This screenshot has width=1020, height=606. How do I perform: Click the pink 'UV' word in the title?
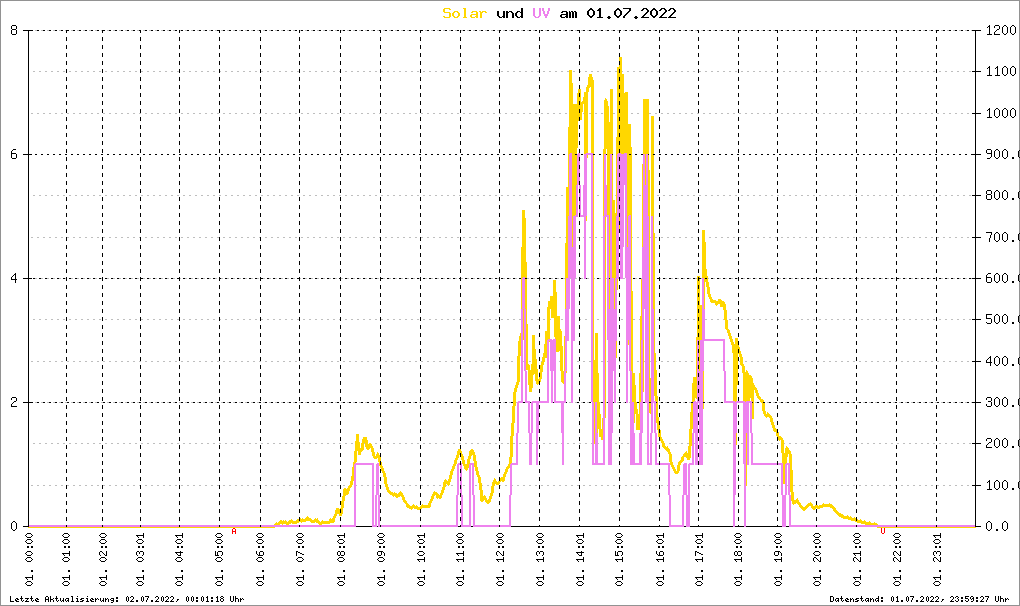click(x=541, y=13)
